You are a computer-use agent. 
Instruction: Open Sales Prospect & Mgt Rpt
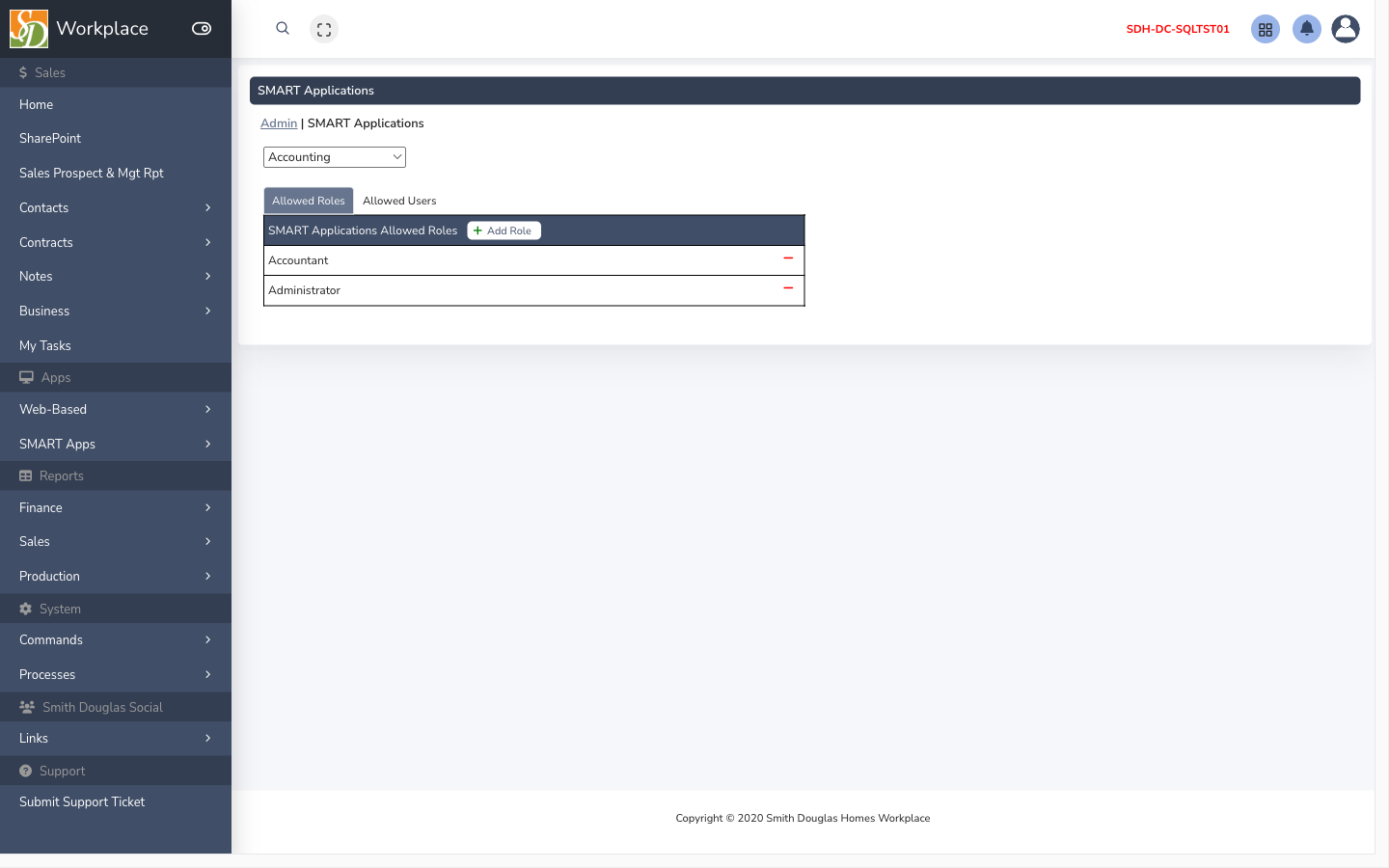tap(116, 173)
